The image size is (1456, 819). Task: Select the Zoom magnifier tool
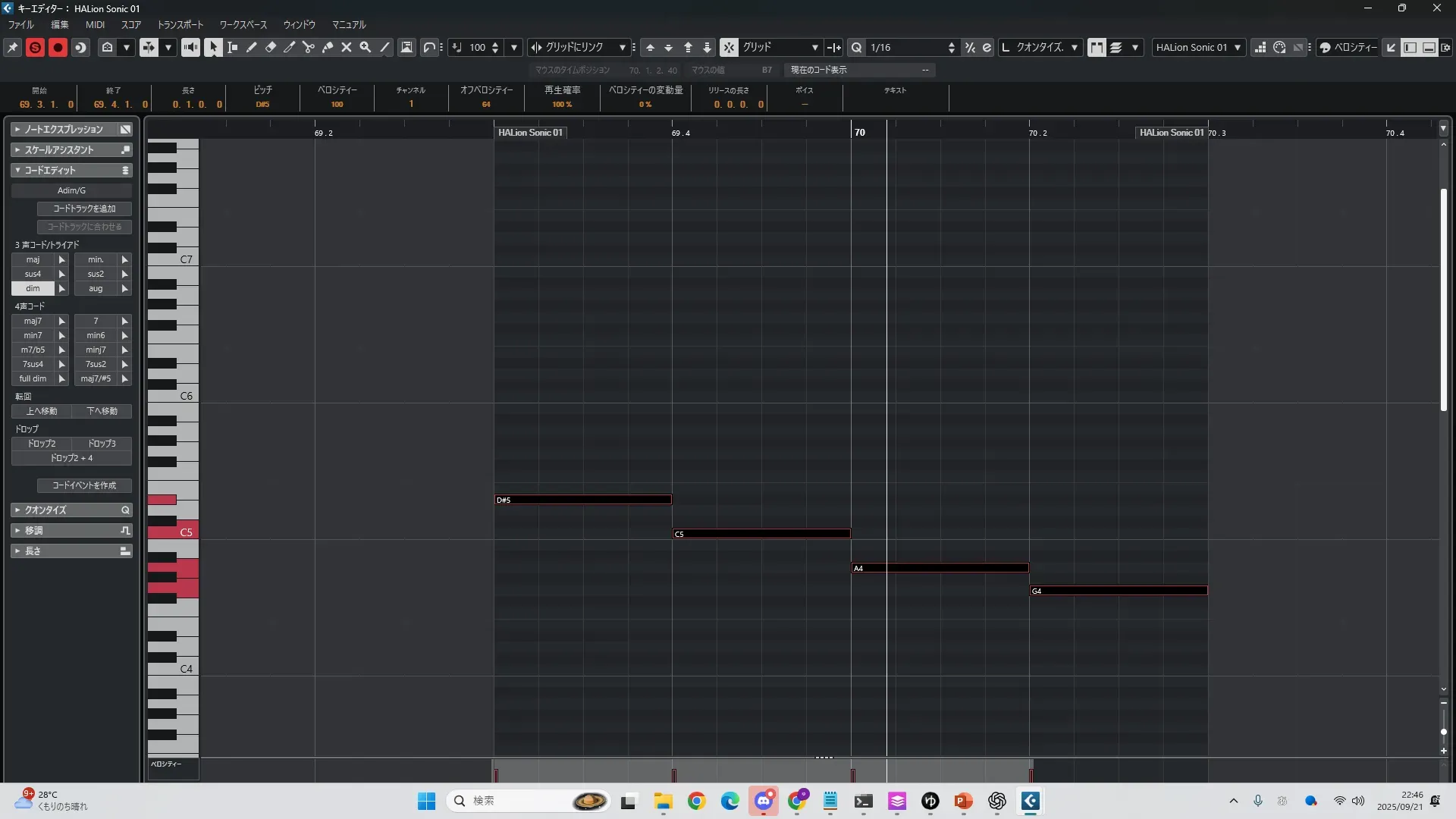coord(366,47)
